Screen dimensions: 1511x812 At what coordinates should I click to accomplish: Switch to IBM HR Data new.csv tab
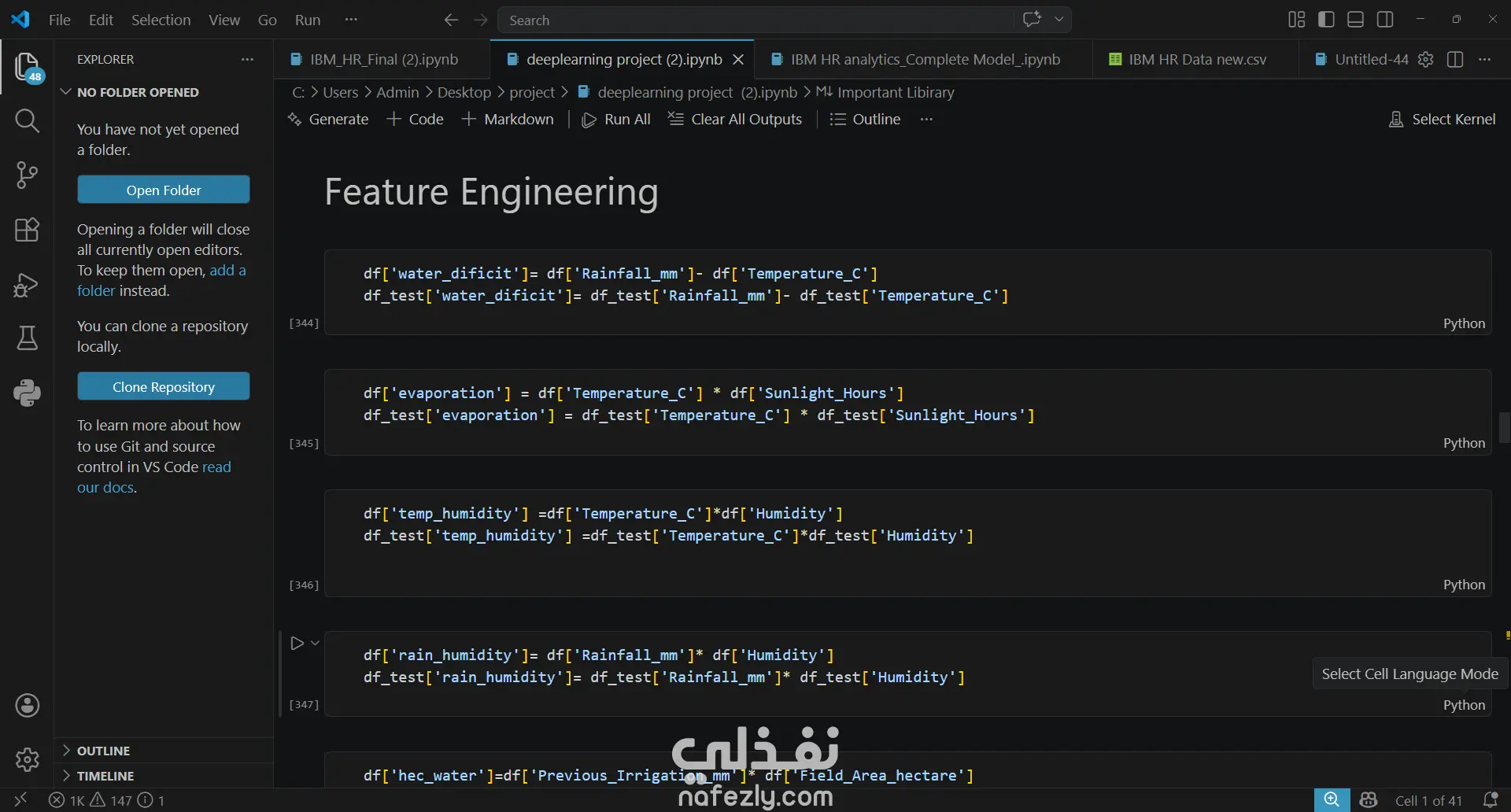[1196, 59]
